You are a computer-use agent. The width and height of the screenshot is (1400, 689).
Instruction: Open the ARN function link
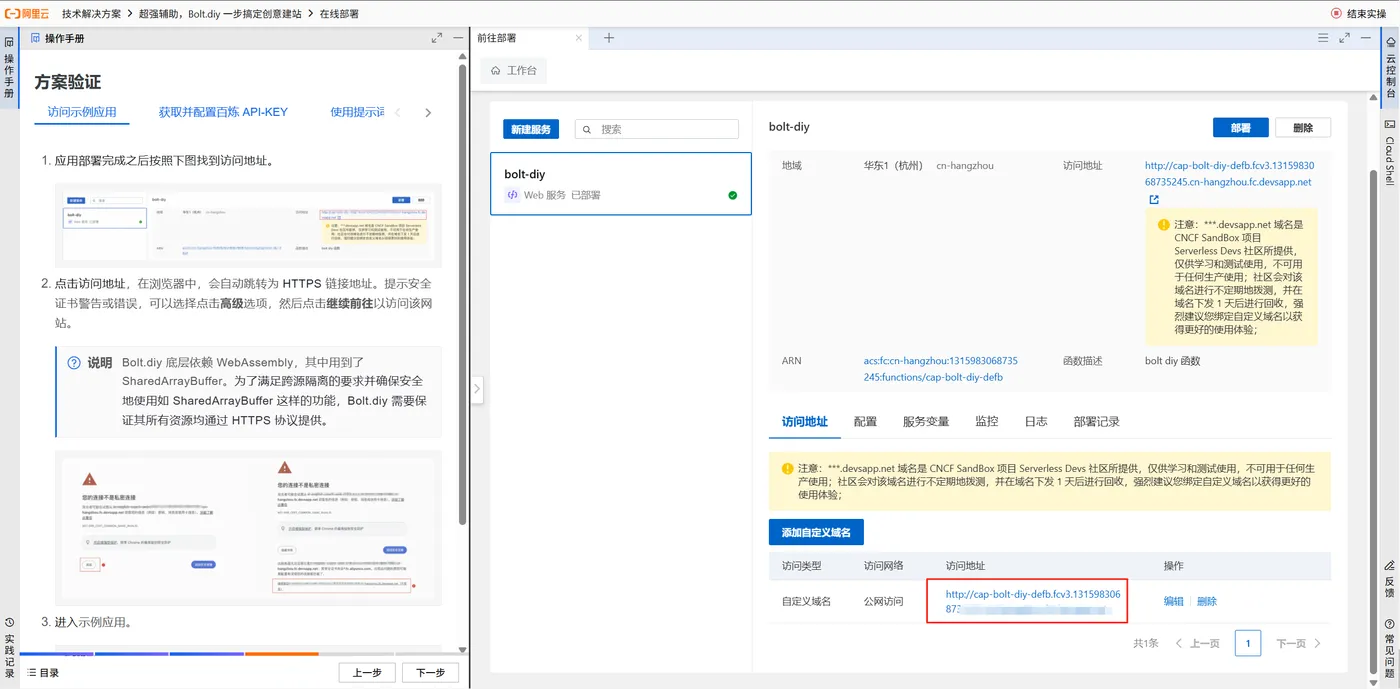coord(940,369)
